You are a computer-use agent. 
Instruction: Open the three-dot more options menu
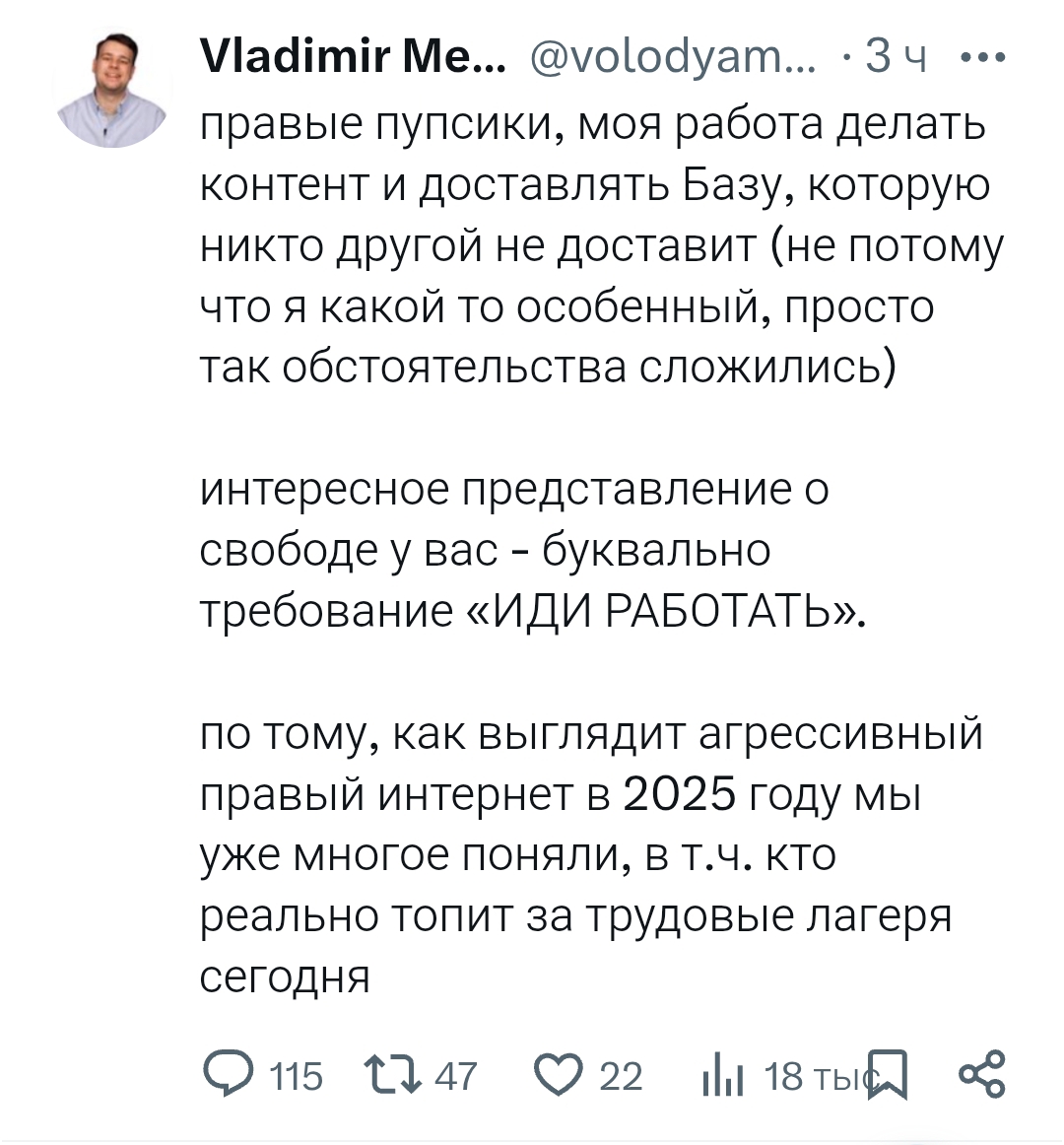[982, 57]
